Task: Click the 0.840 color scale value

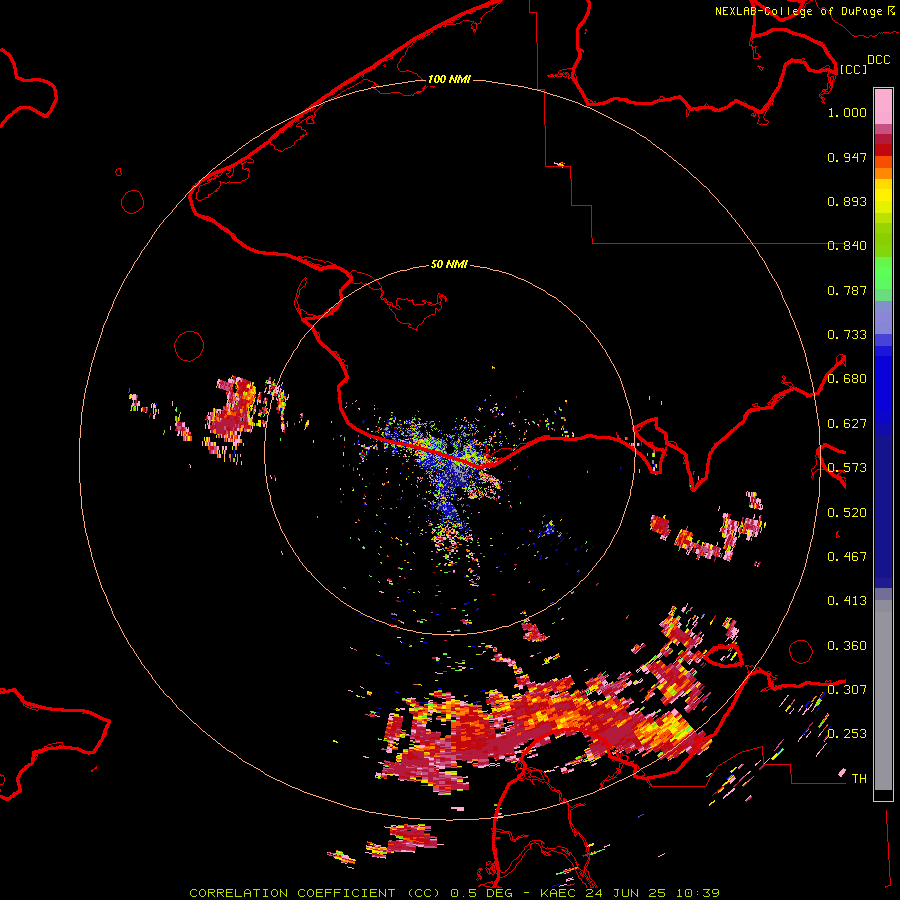Action: point(847,246)
